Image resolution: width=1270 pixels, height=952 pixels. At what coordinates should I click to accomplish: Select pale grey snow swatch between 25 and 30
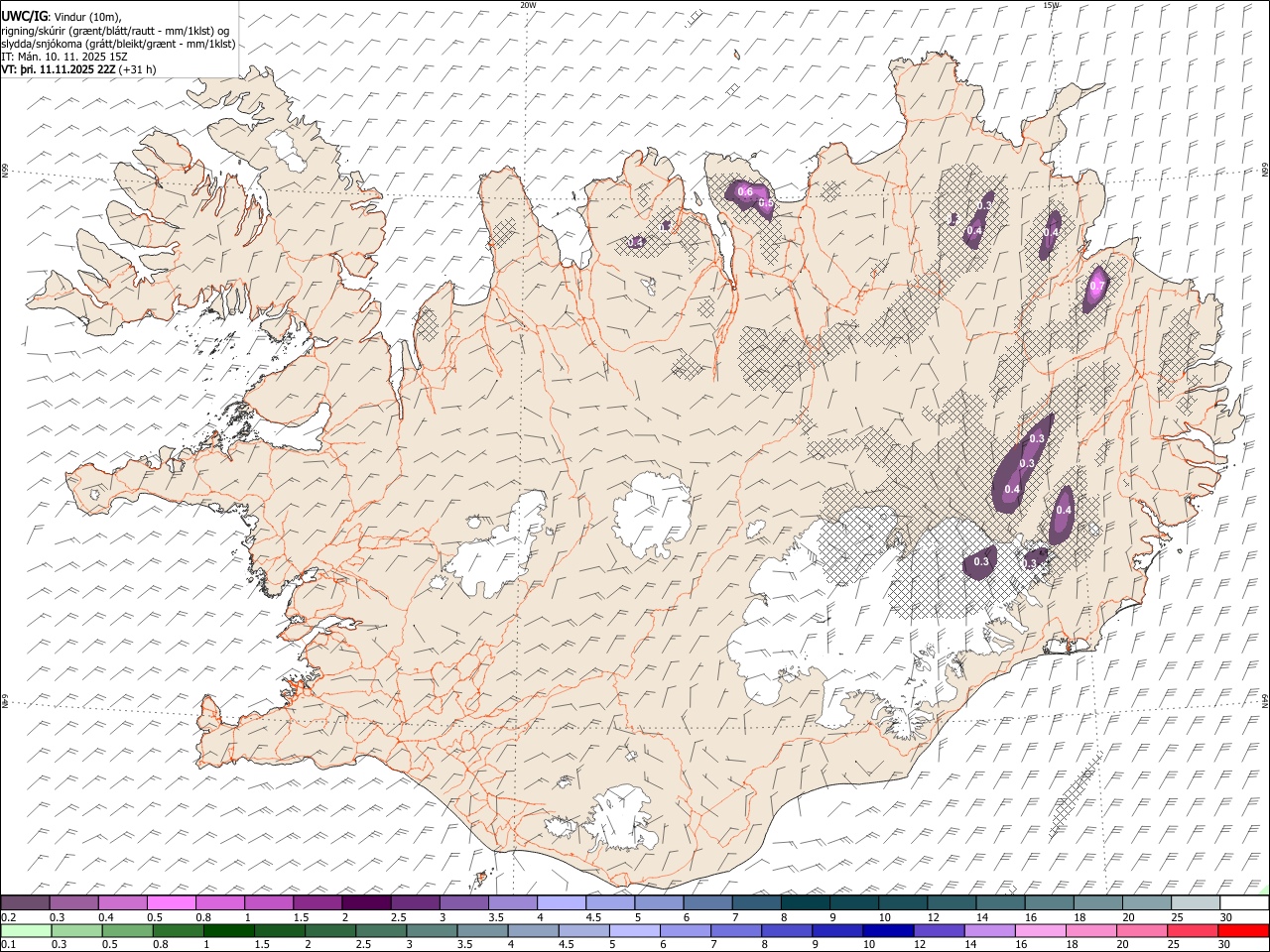(x=1196, y=902)
